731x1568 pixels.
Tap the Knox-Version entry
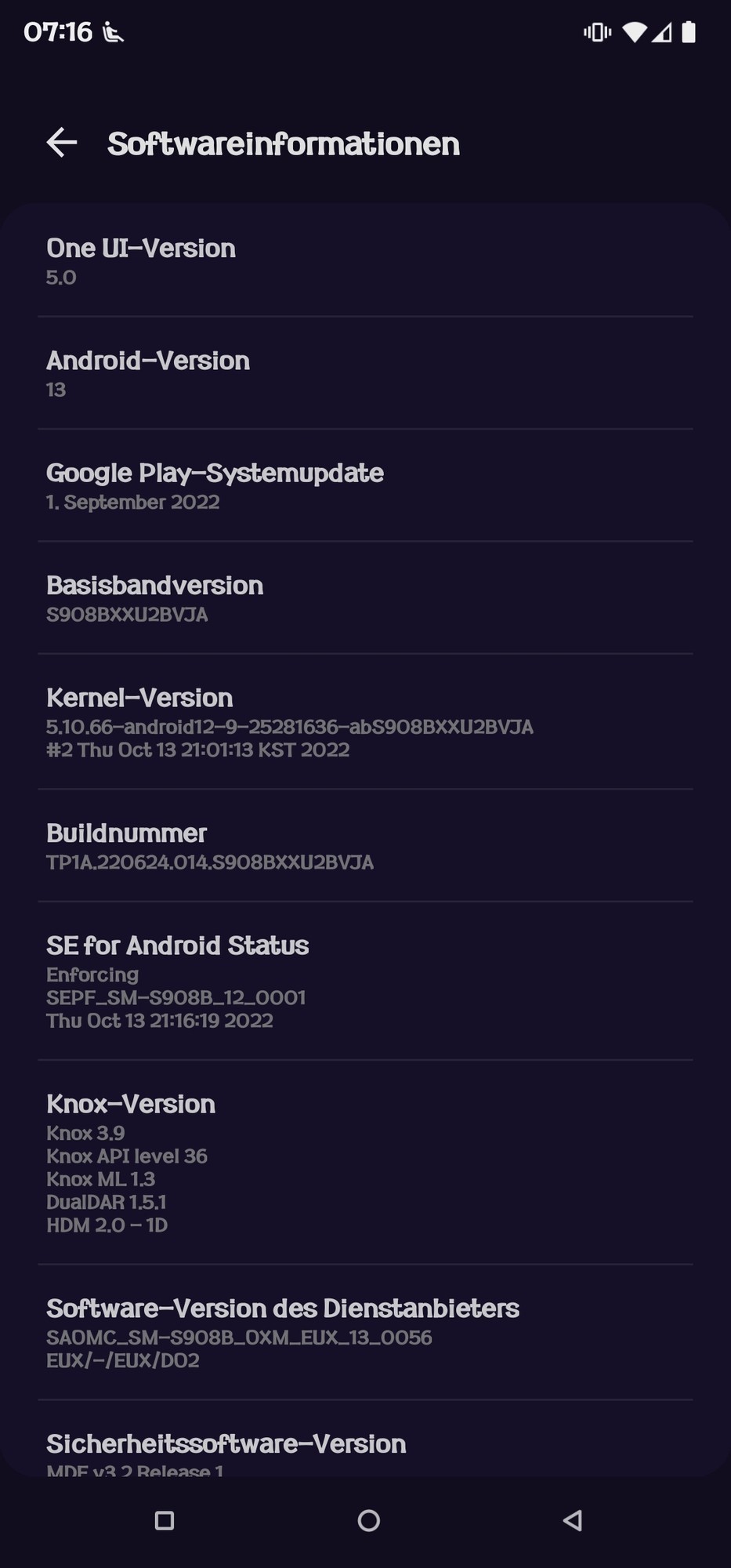(365, 1162)
